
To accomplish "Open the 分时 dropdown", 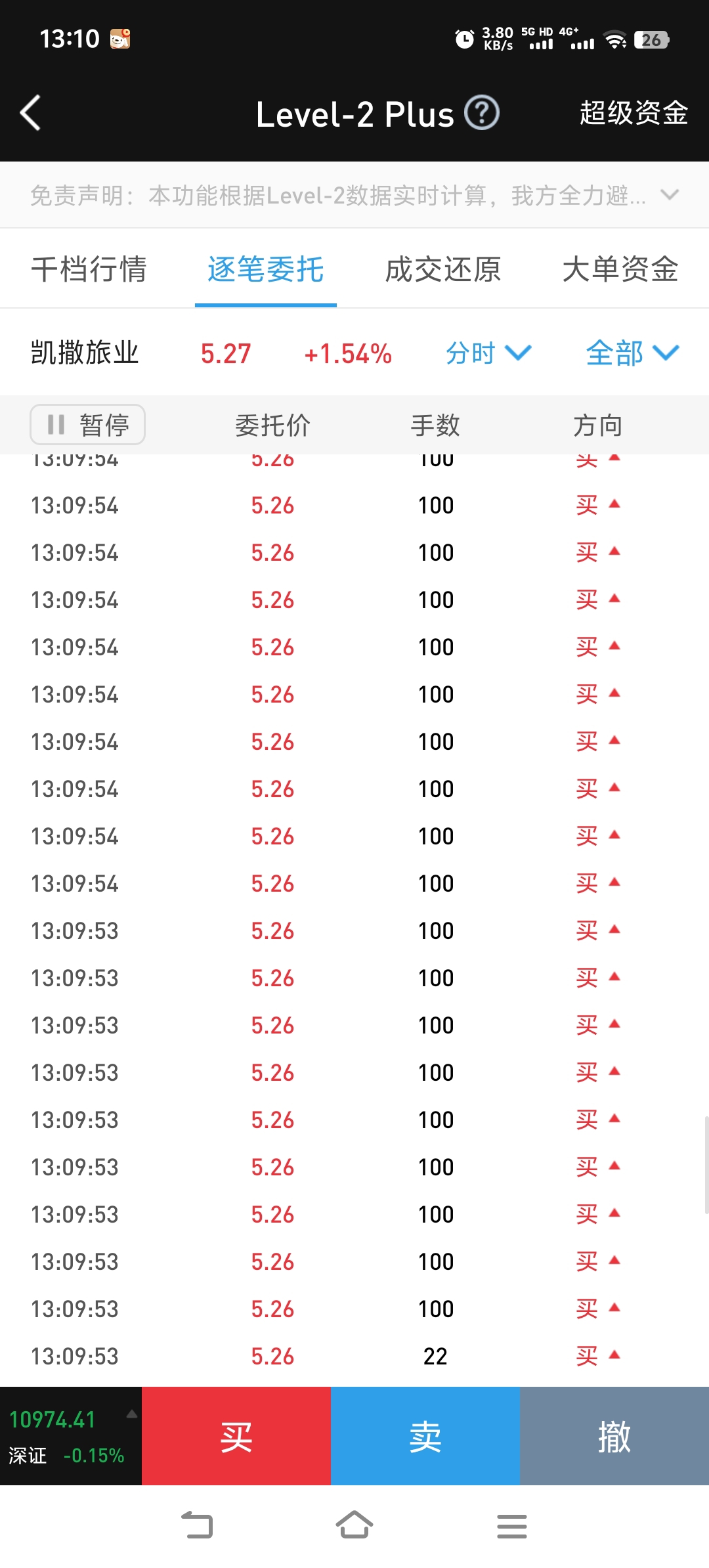I will point(488,353).
